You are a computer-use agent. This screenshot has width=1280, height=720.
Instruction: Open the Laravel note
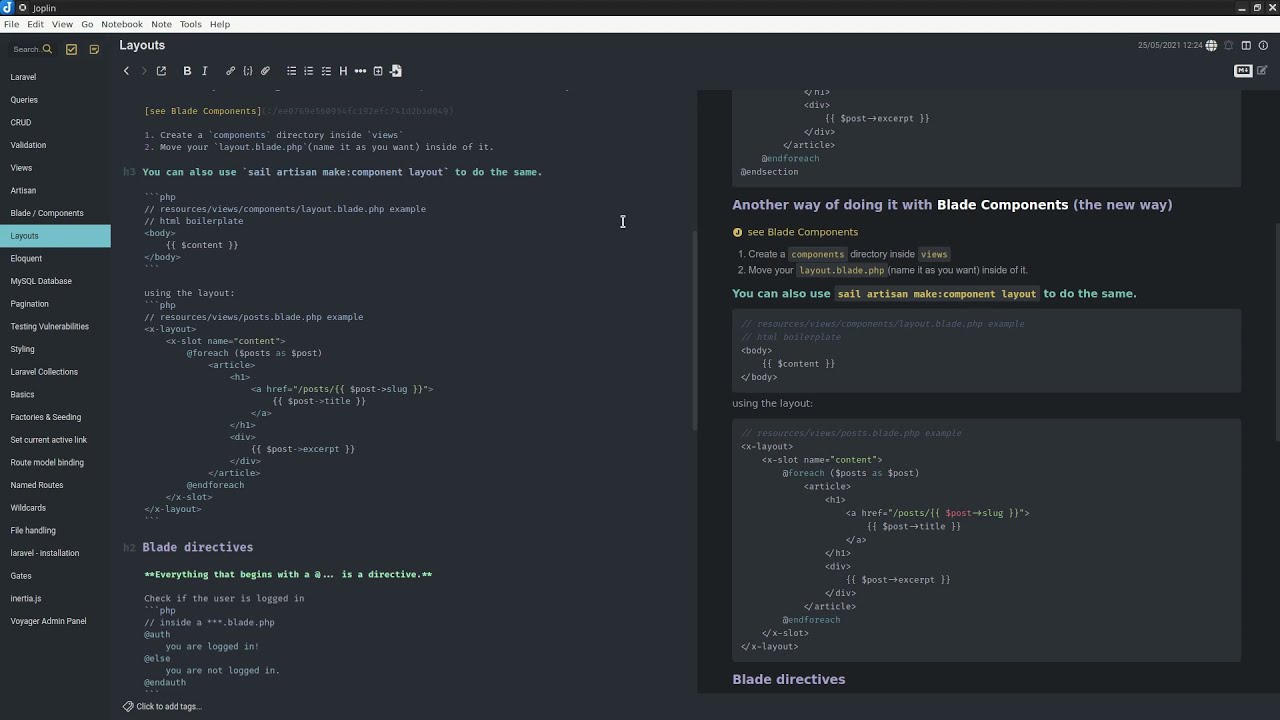55,77
